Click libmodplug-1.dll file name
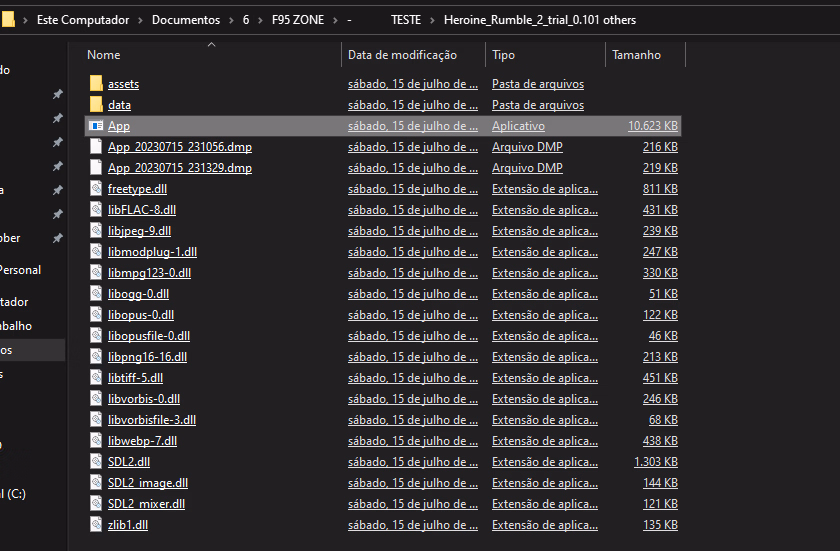The width and height of the screenshot is (840, 551). point(152,252)
